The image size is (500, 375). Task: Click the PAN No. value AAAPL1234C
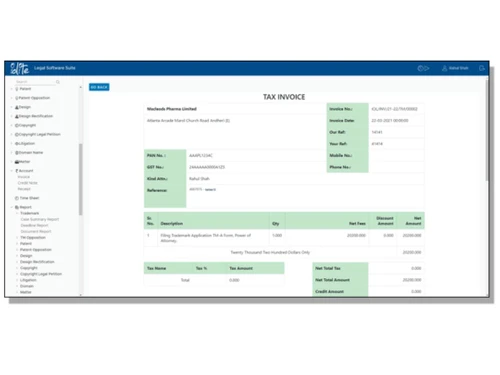[201, 156]
